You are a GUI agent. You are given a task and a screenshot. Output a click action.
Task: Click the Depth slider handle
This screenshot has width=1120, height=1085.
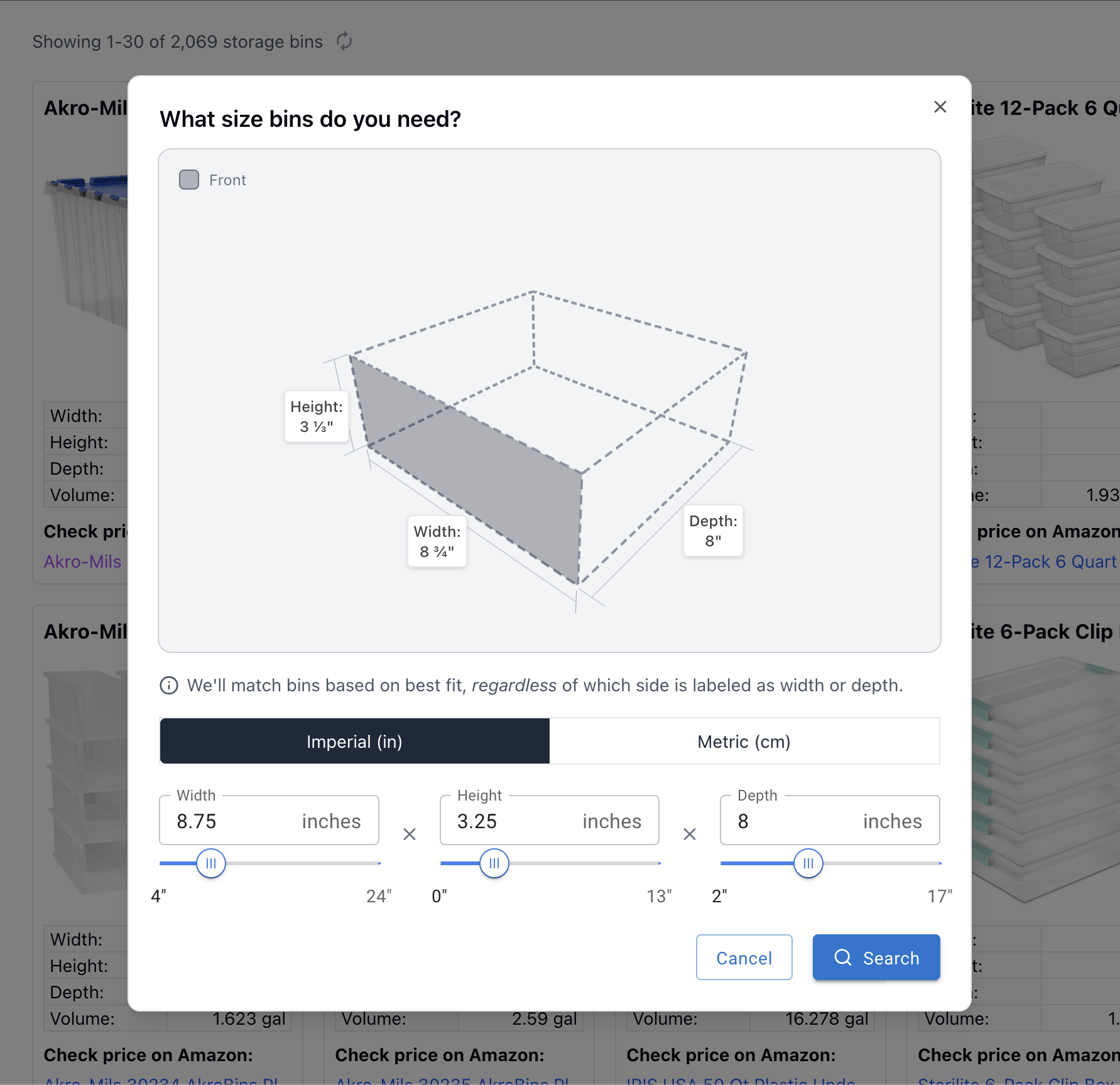click(x=808, y=863)
